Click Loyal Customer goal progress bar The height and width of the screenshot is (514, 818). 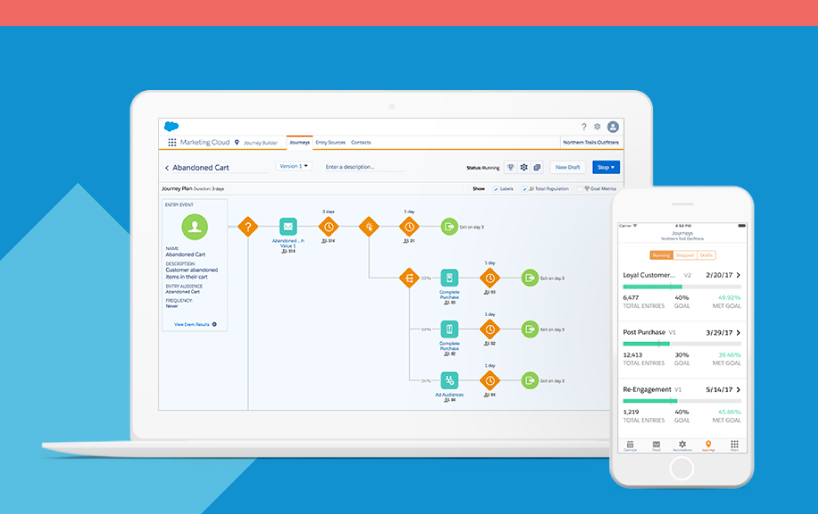tap(682, 286)
